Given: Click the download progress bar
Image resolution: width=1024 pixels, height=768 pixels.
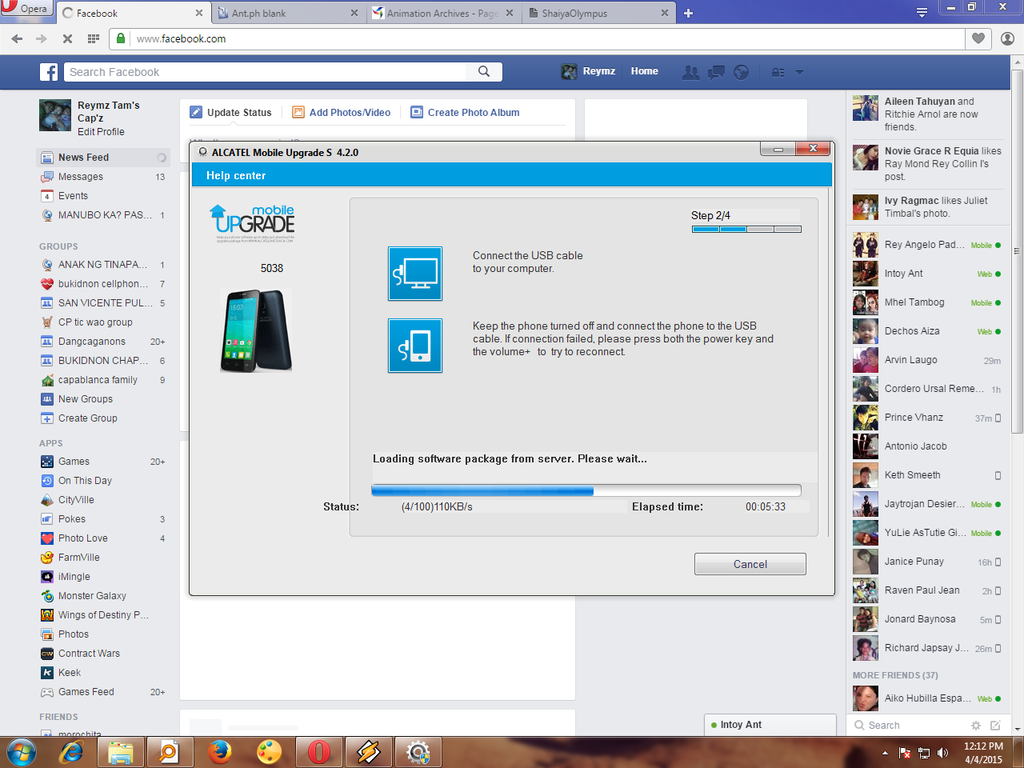Looking at the screenshot, I should click(x=586, y=490).
